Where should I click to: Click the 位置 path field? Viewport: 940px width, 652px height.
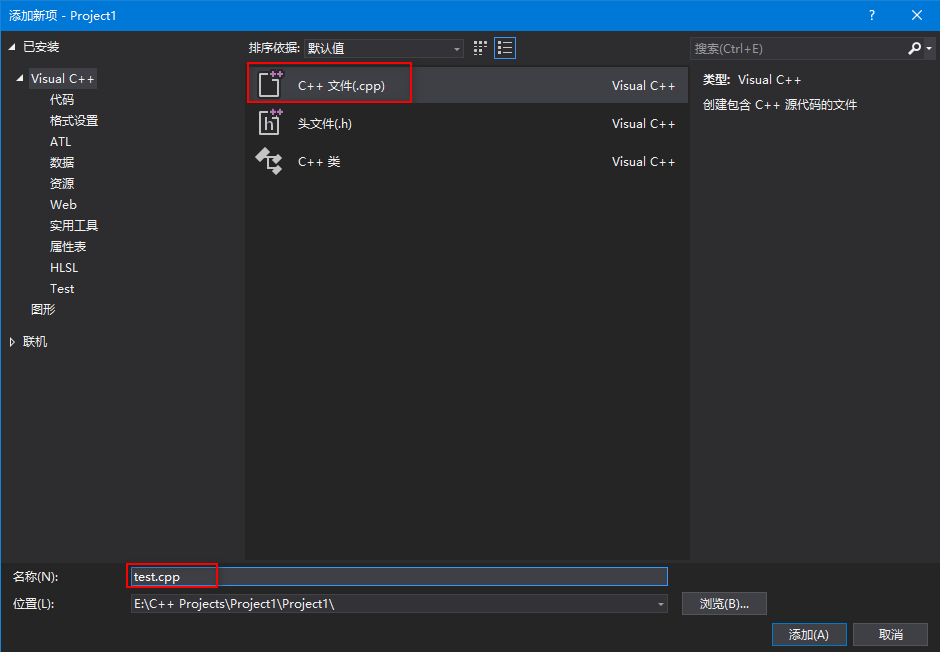[399, 604]
